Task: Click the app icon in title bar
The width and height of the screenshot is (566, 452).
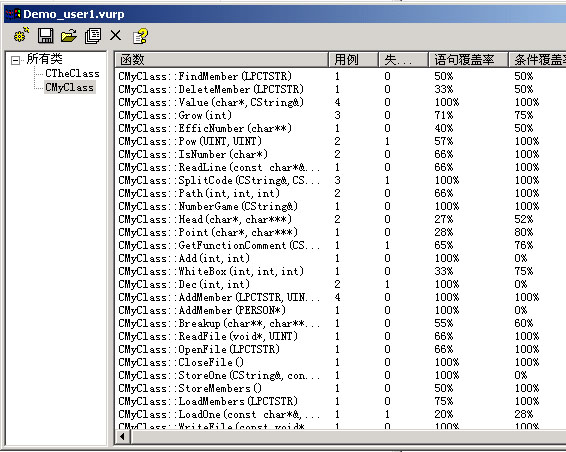Action: (x=13, y=14)
